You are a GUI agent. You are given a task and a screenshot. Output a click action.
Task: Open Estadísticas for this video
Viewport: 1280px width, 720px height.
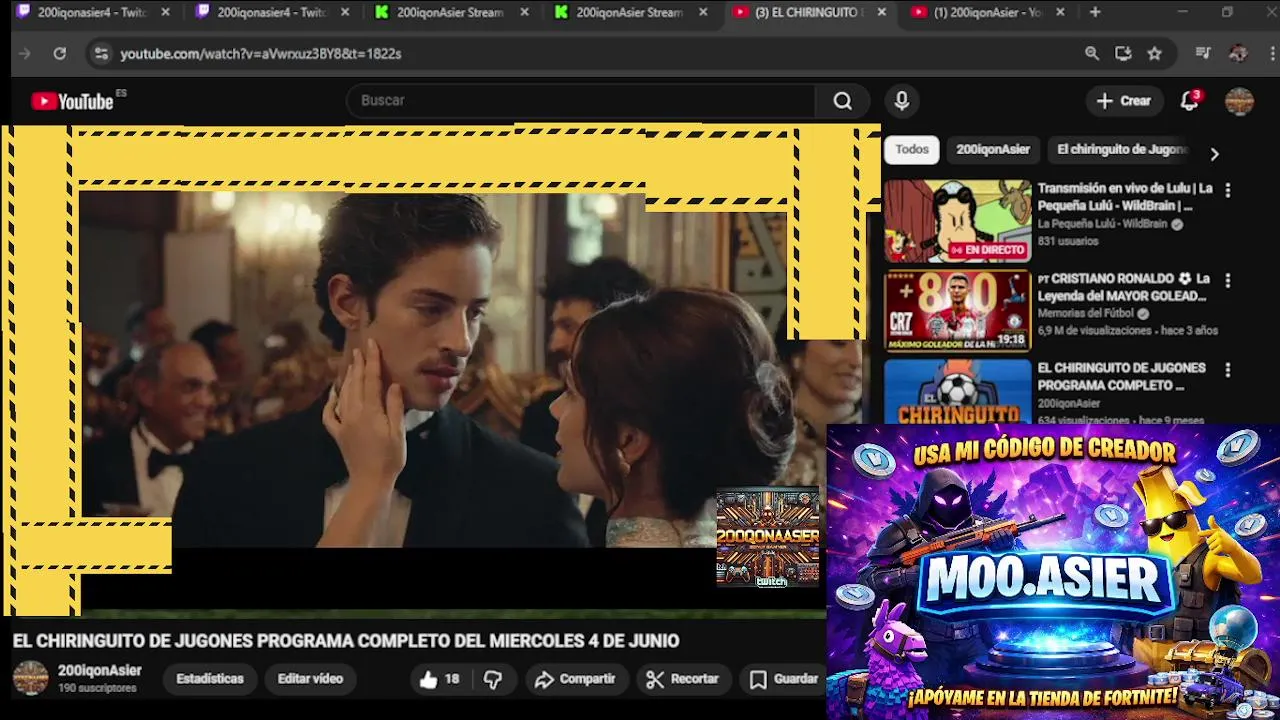pos(210,679)
